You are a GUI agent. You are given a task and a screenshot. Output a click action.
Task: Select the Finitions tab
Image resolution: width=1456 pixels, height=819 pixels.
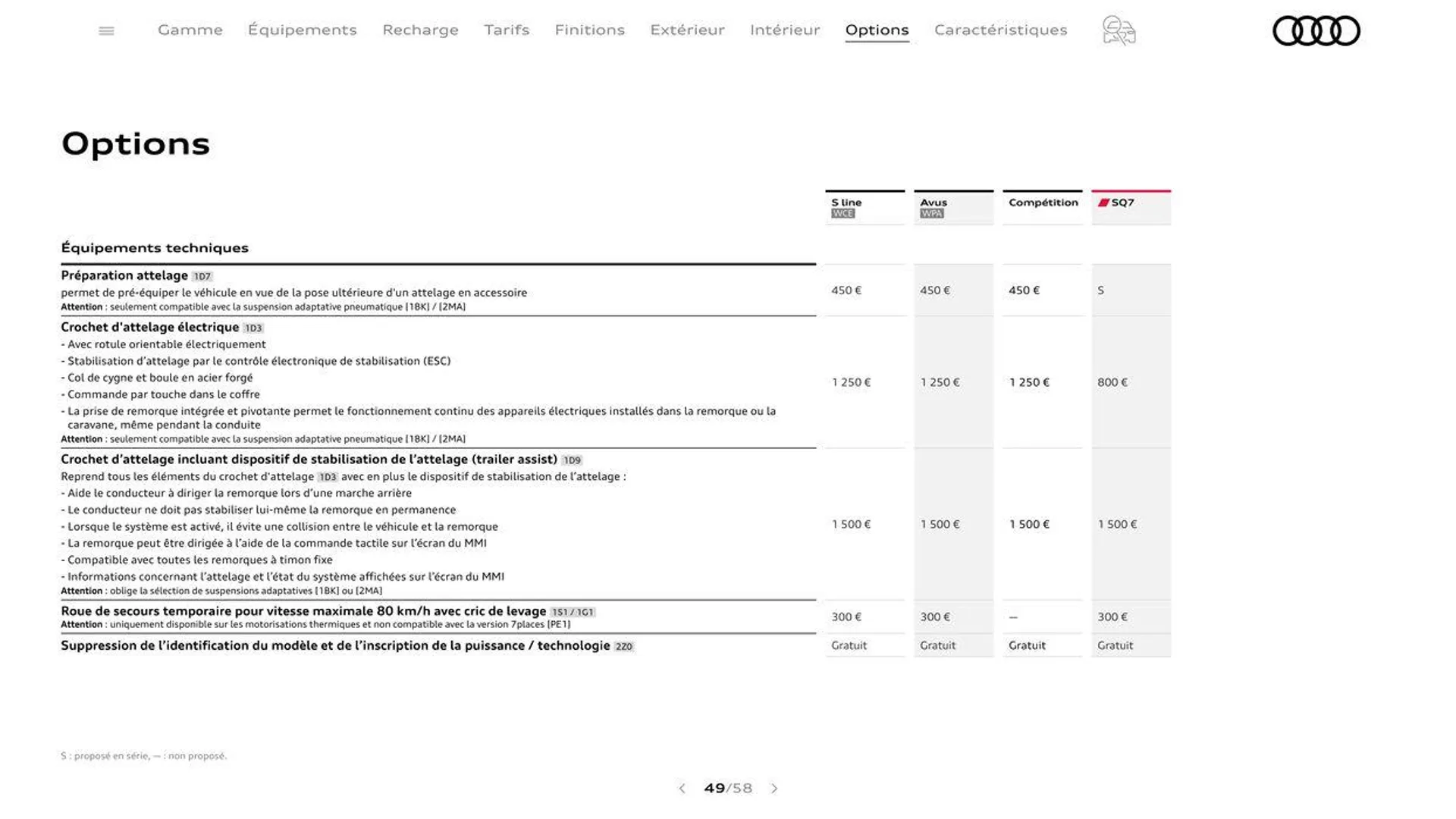click(x=590, y=30)
